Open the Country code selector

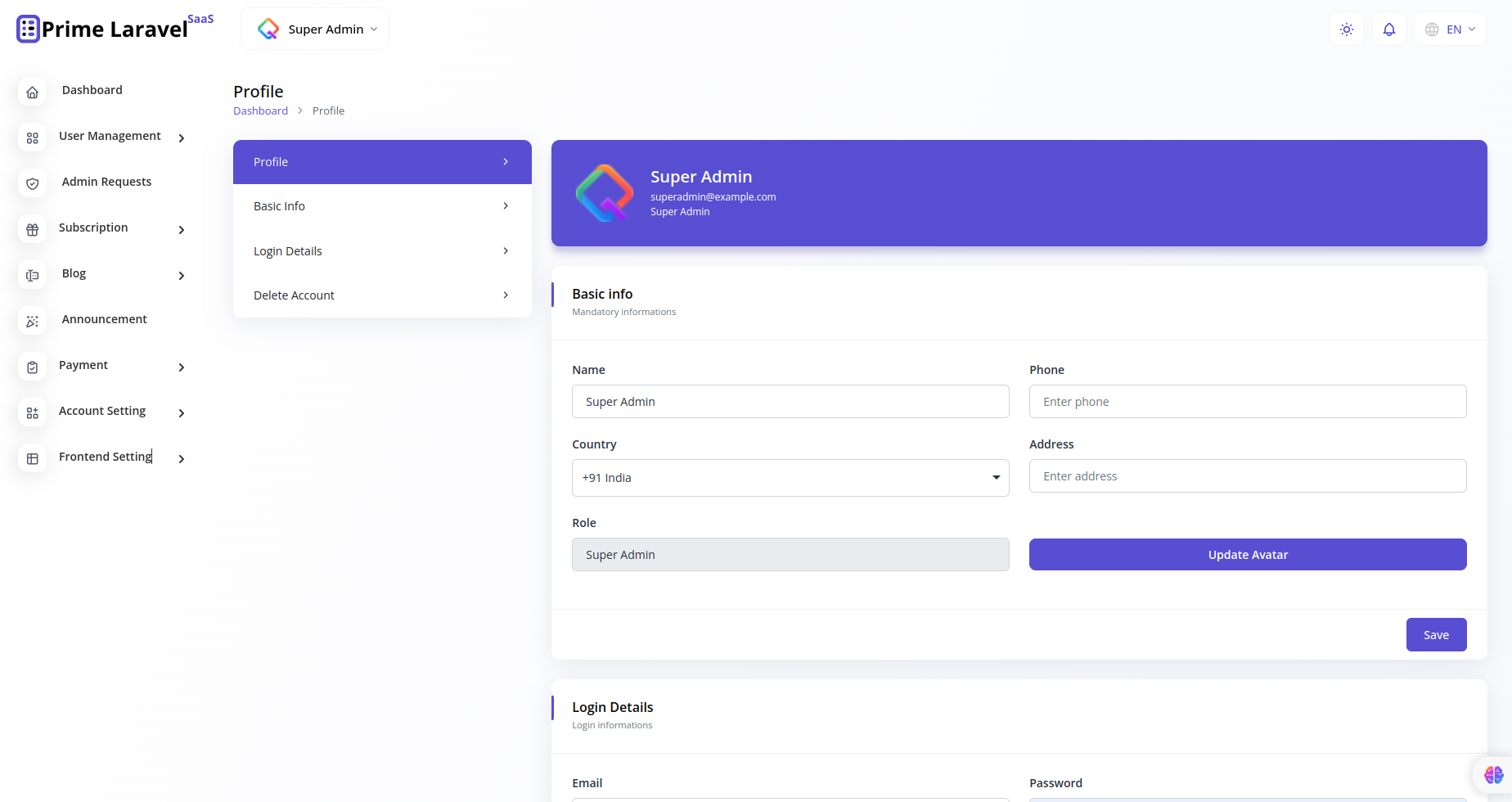click(790, 477)
